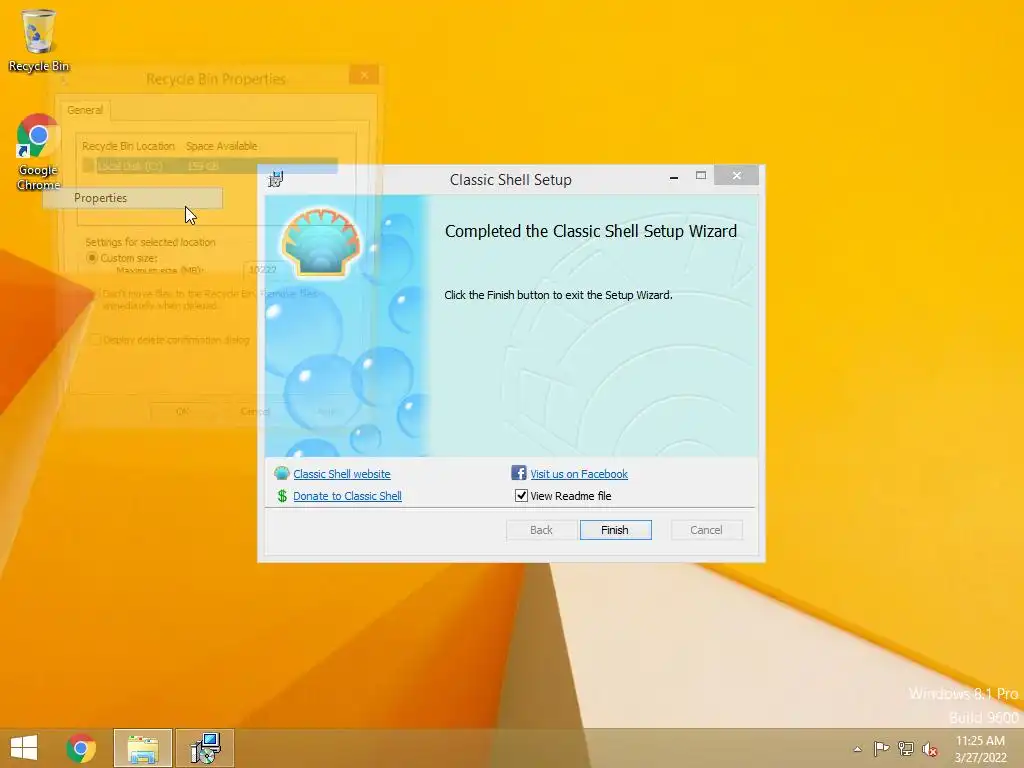Click the Finish button in Classic Shell Setup
Image resolution: width=1024 pixels, height=768 pixels.
[615, 530]
